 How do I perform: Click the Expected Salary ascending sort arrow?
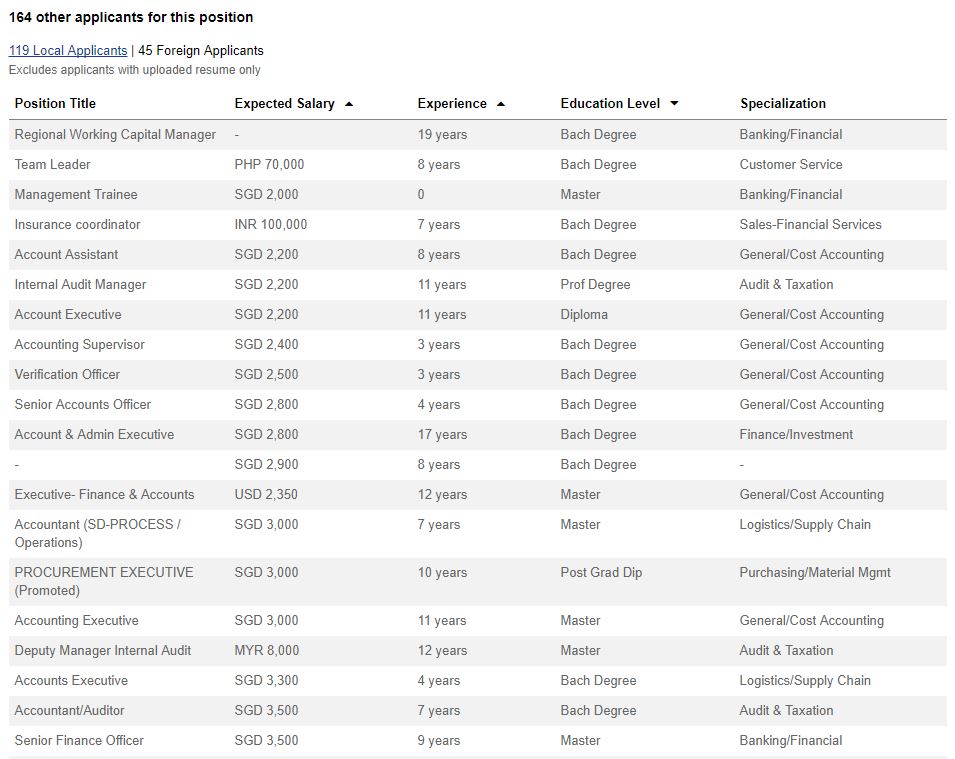tap(349, 104)
